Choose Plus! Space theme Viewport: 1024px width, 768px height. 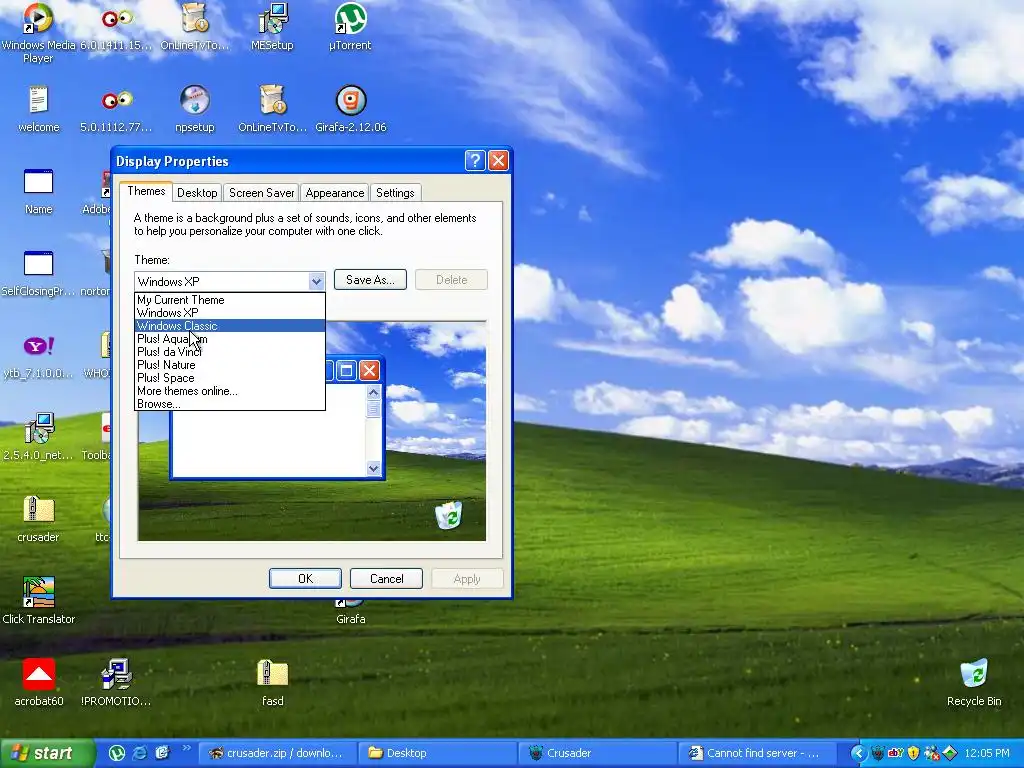[230, 378]
